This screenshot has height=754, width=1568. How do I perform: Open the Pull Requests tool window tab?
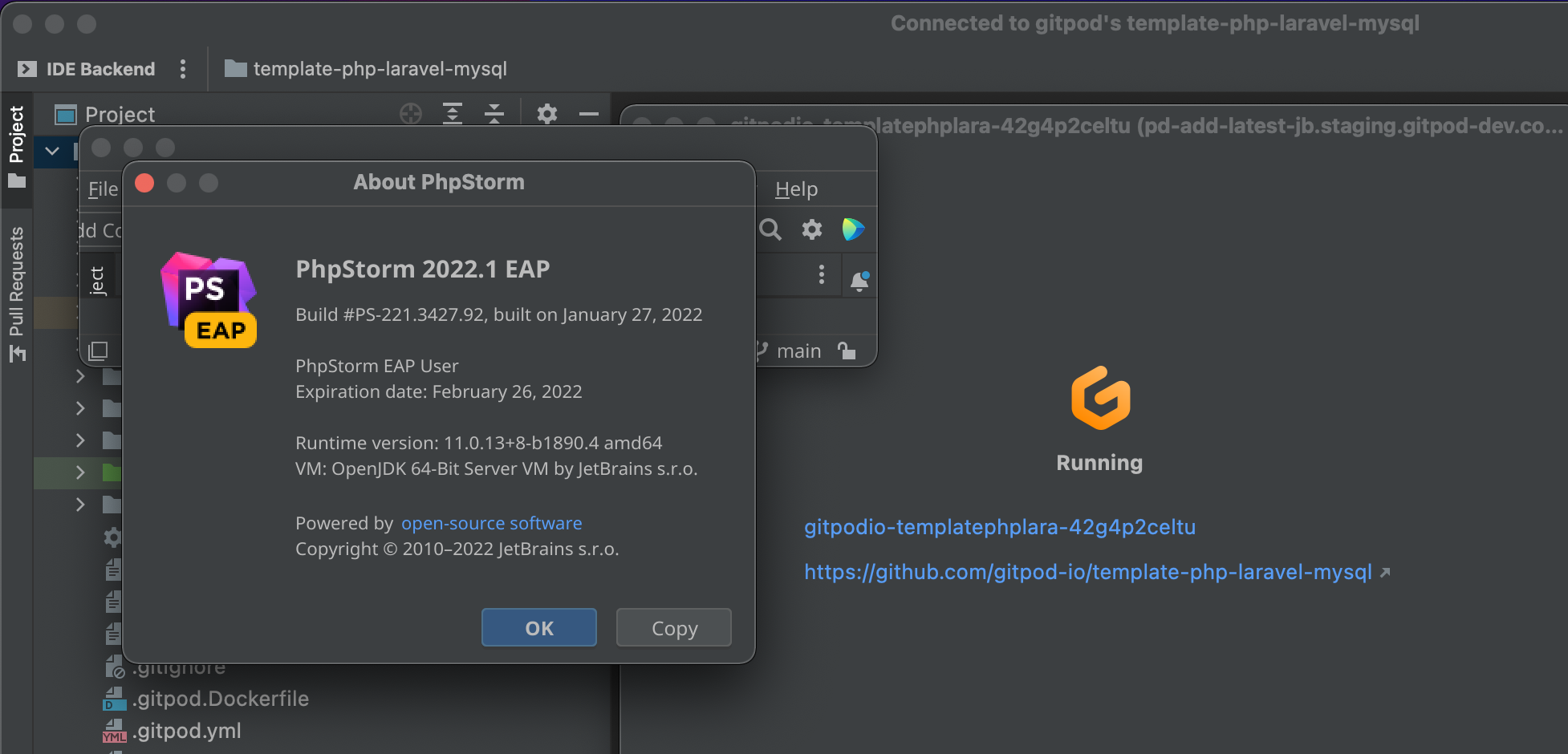coord(16,294)
